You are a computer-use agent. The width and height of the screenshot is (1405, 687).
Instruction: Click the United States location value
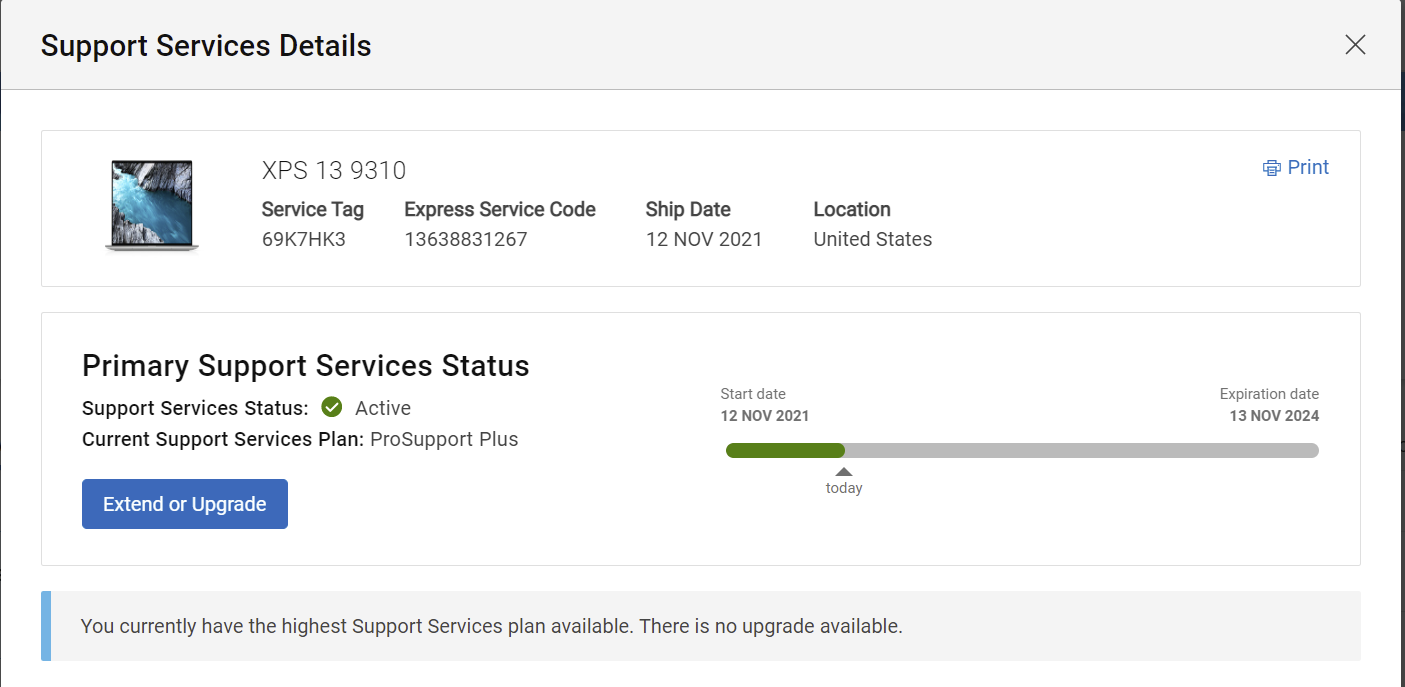coord(873,240)
